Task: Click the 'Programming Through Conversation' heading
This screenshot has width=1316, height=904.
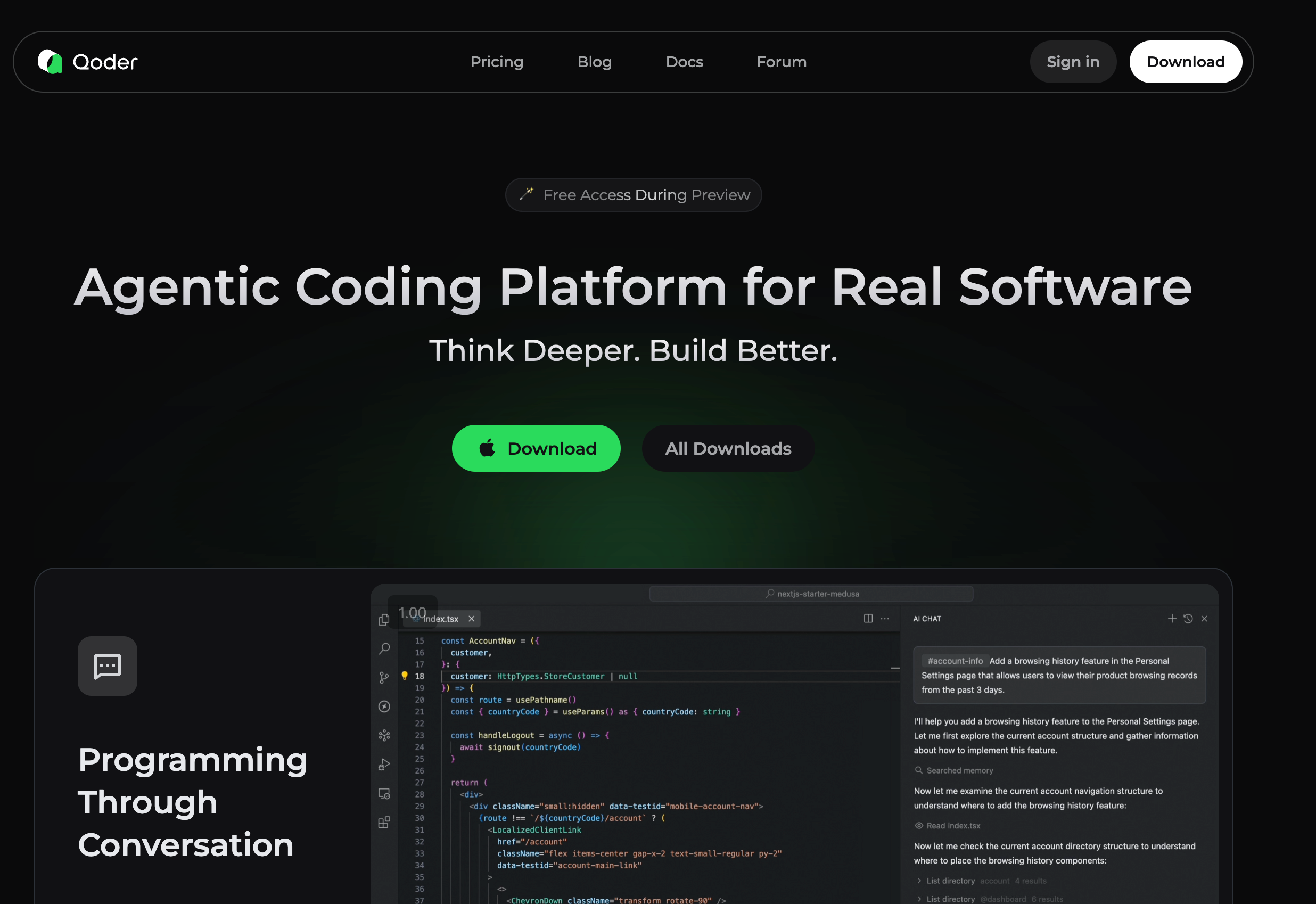Action: (x=193, y=802)
